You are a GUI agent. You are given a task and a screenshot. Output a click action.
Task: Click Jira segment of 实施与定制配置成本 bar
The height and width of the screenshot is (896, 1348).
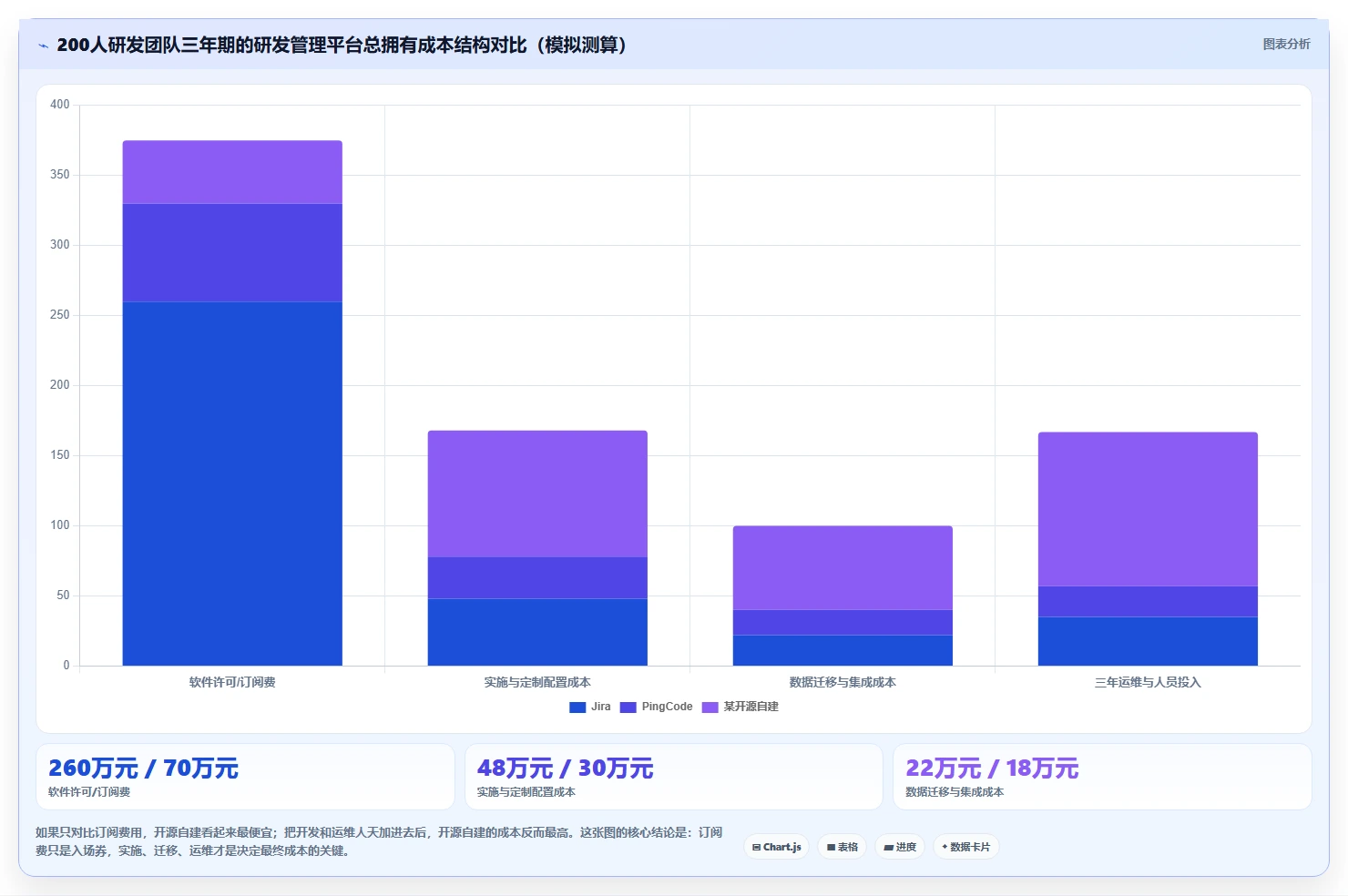coord(537,632)
